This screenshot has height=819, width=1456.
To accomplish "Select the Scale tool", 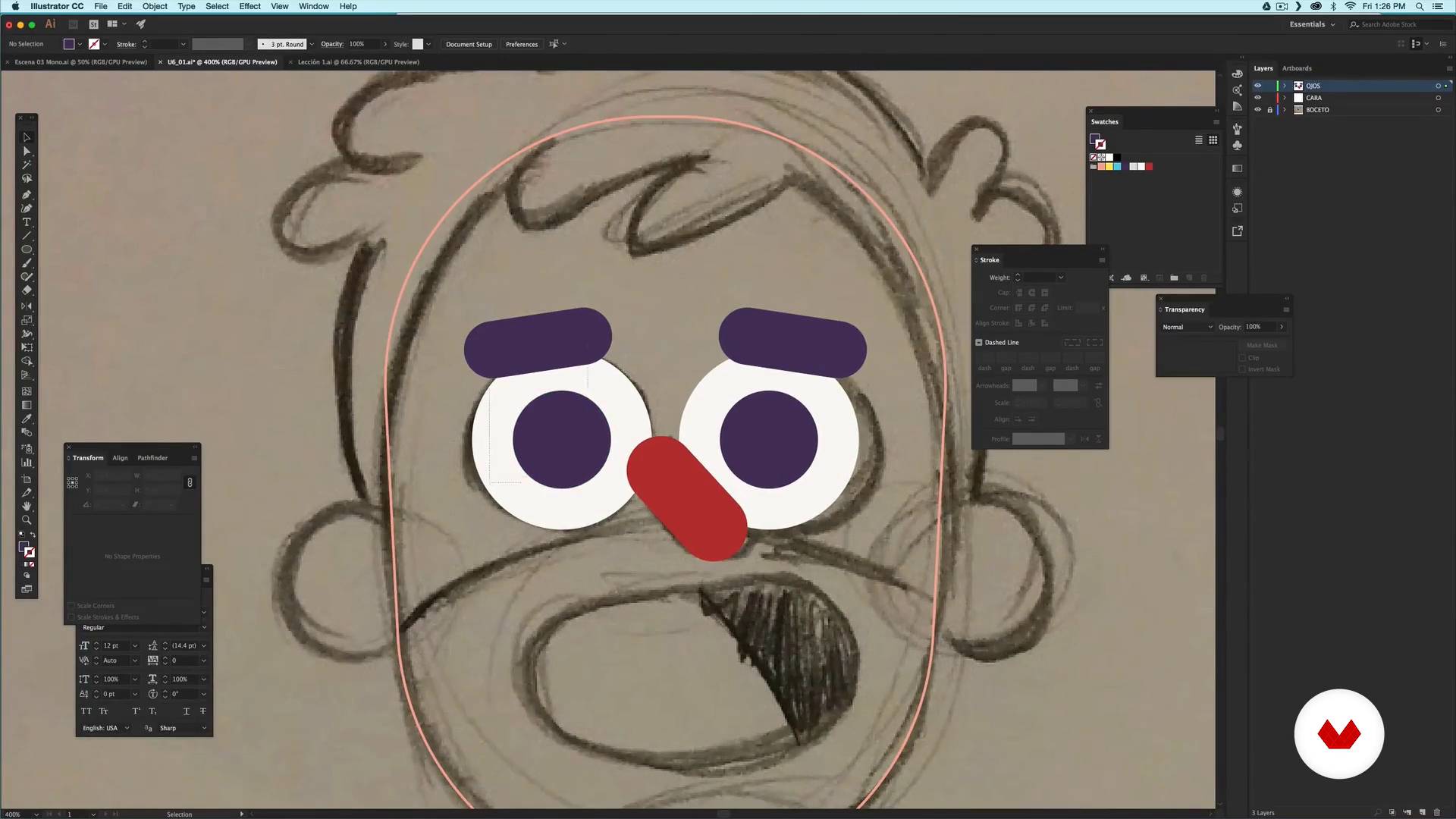I will (27, 320).
